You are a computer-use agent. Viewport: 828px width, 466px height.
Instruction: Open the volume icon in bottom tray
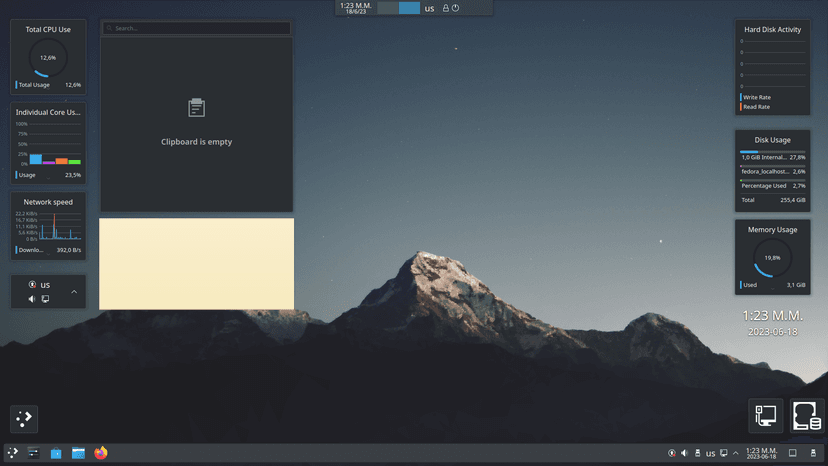coord(684,453)
